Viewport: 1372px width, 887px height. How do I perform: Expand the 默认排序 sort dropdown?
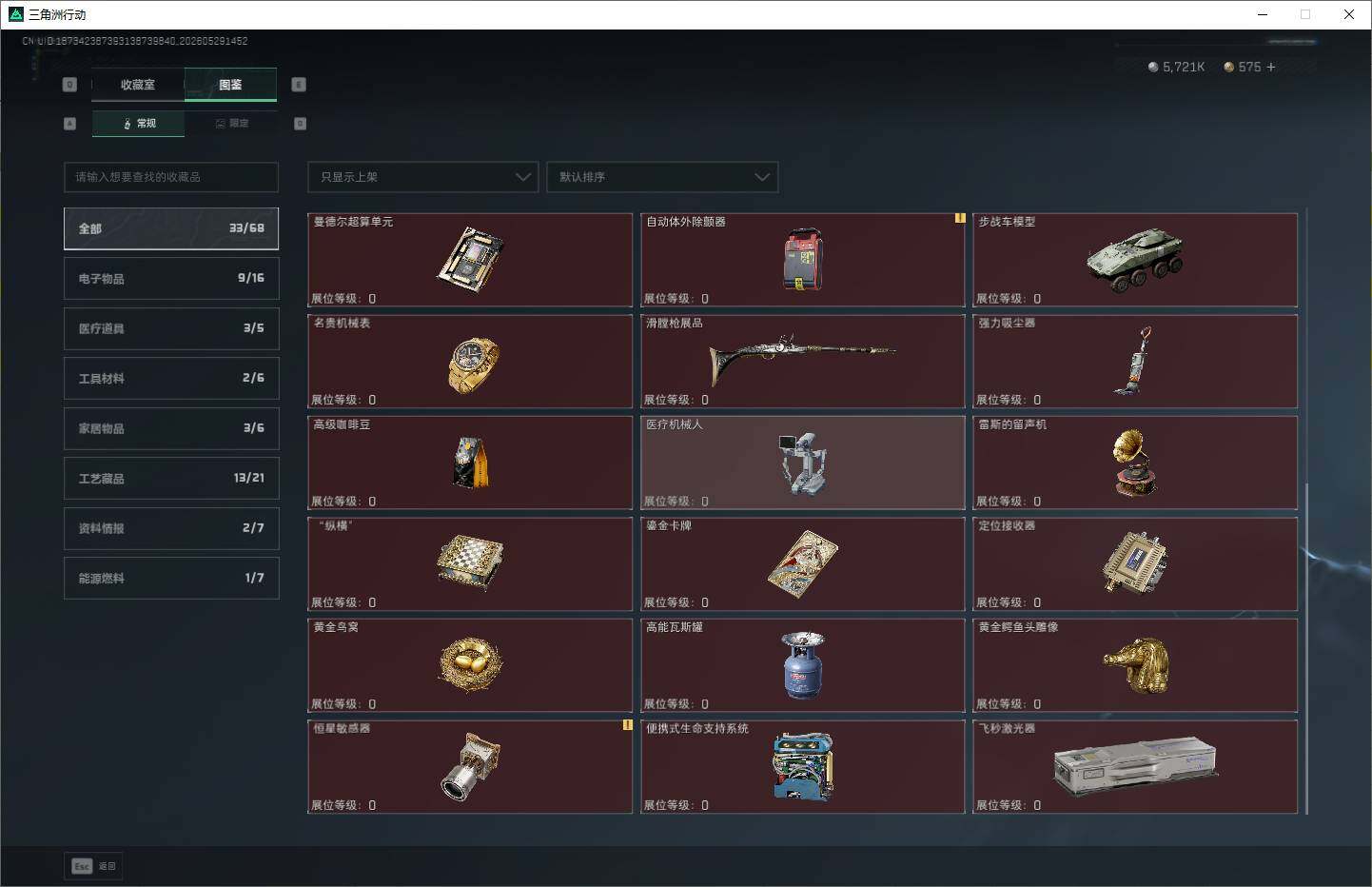[x=662, y=177]
